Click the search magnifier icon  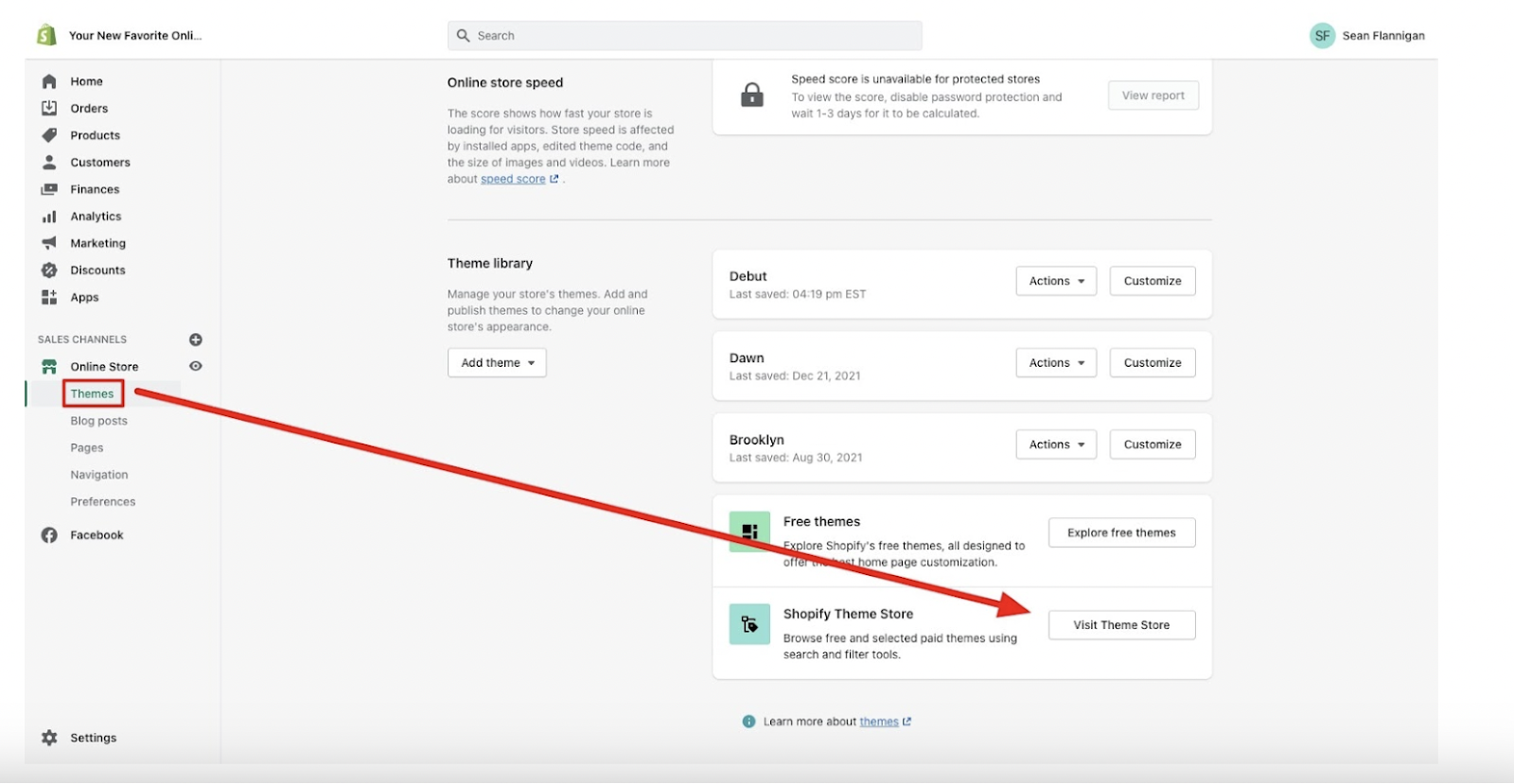coord(464,36)
